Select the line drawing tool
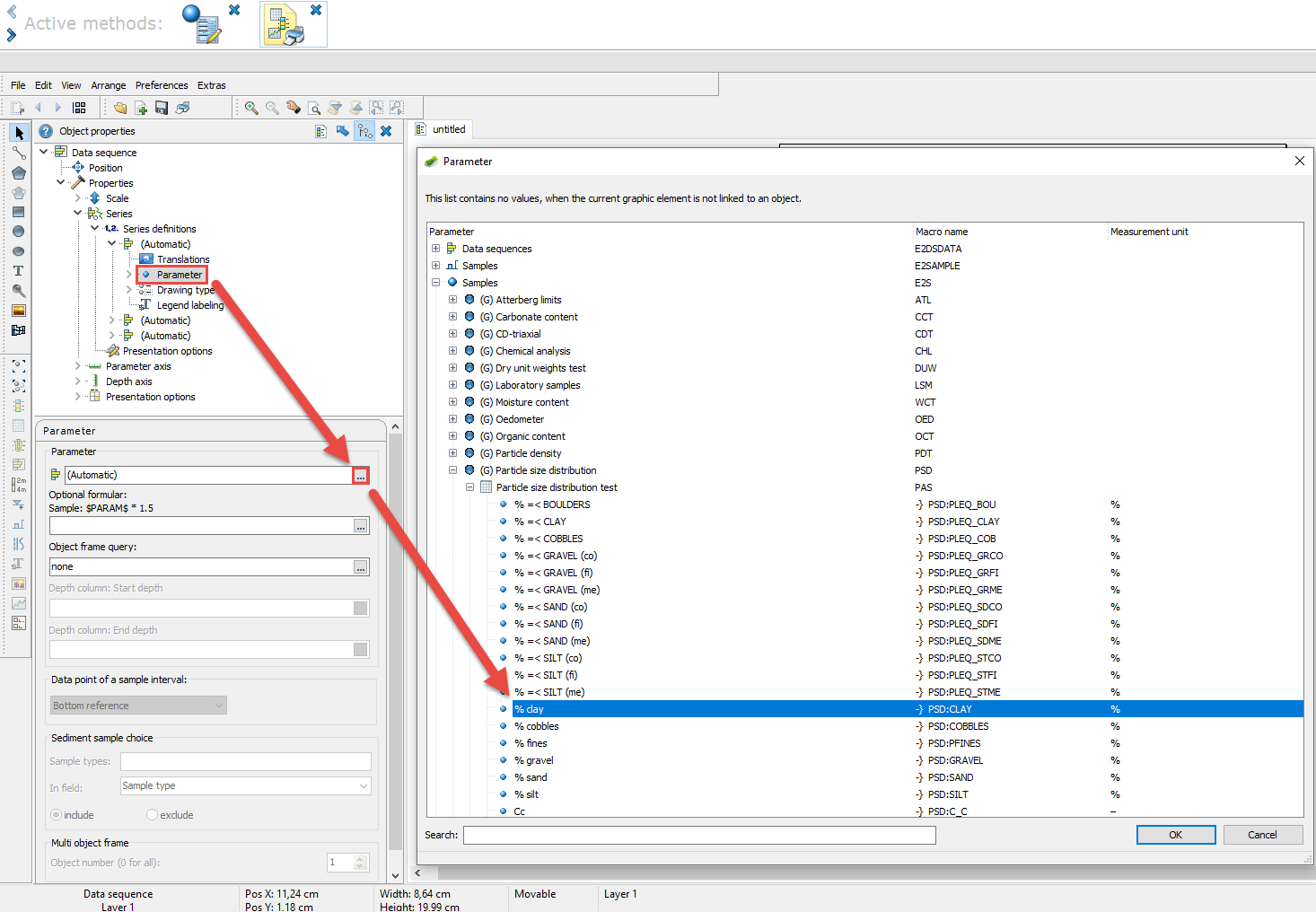The height and width of the screenshot is (912, 1316). [18, 153]
